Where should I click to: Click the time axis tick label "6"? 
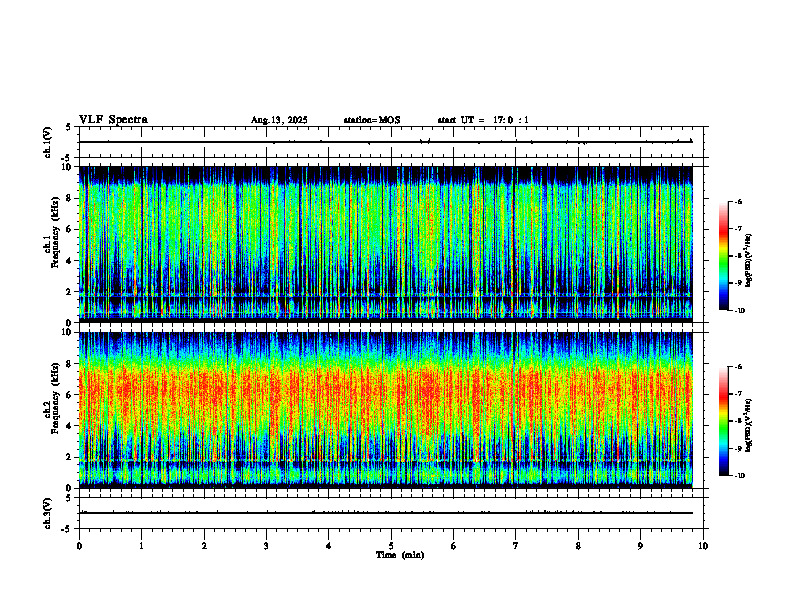click(x=454, y=546)
